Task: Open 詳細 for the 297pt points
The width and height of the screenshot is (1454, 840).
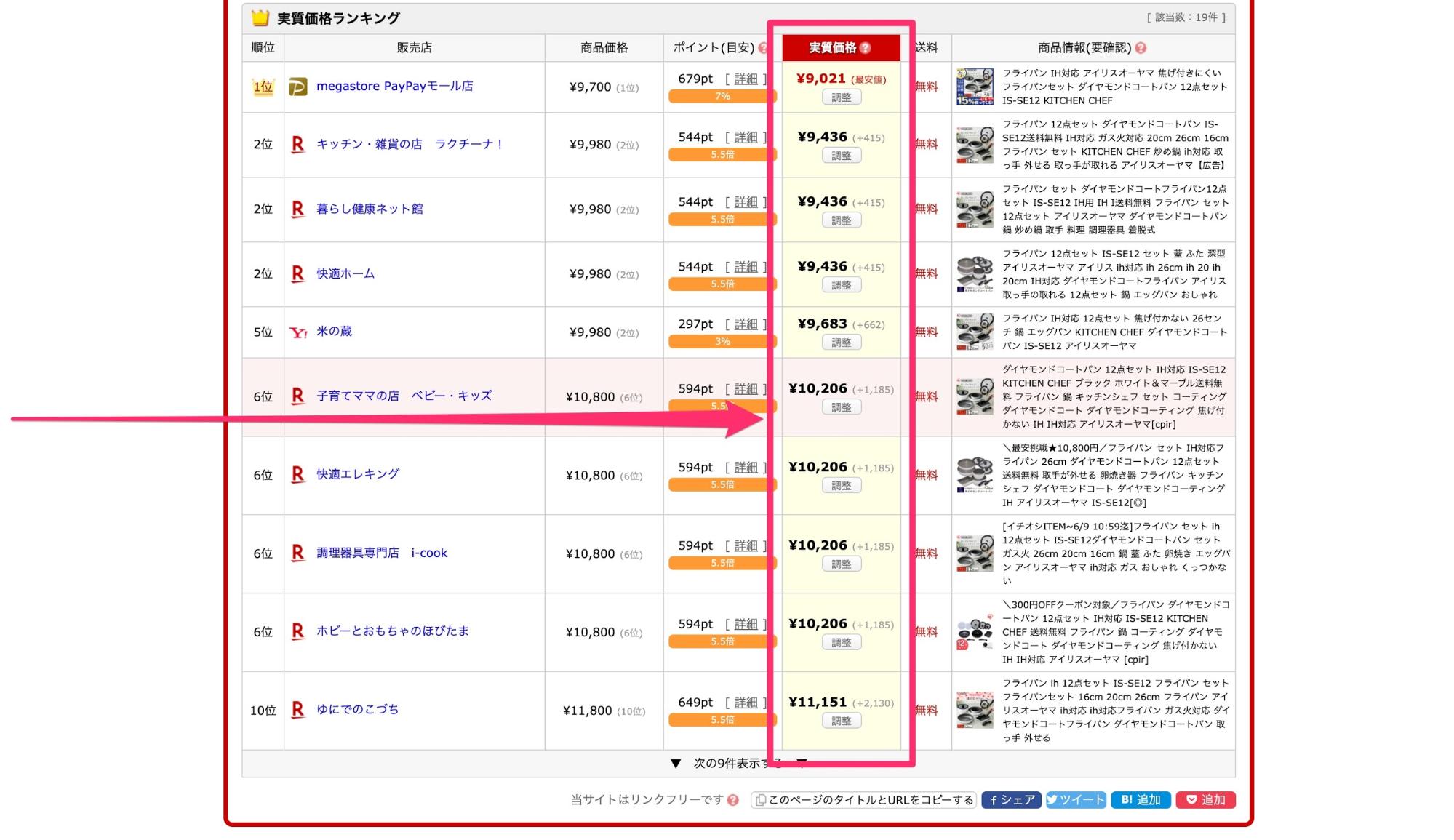Action: [746, 324]
